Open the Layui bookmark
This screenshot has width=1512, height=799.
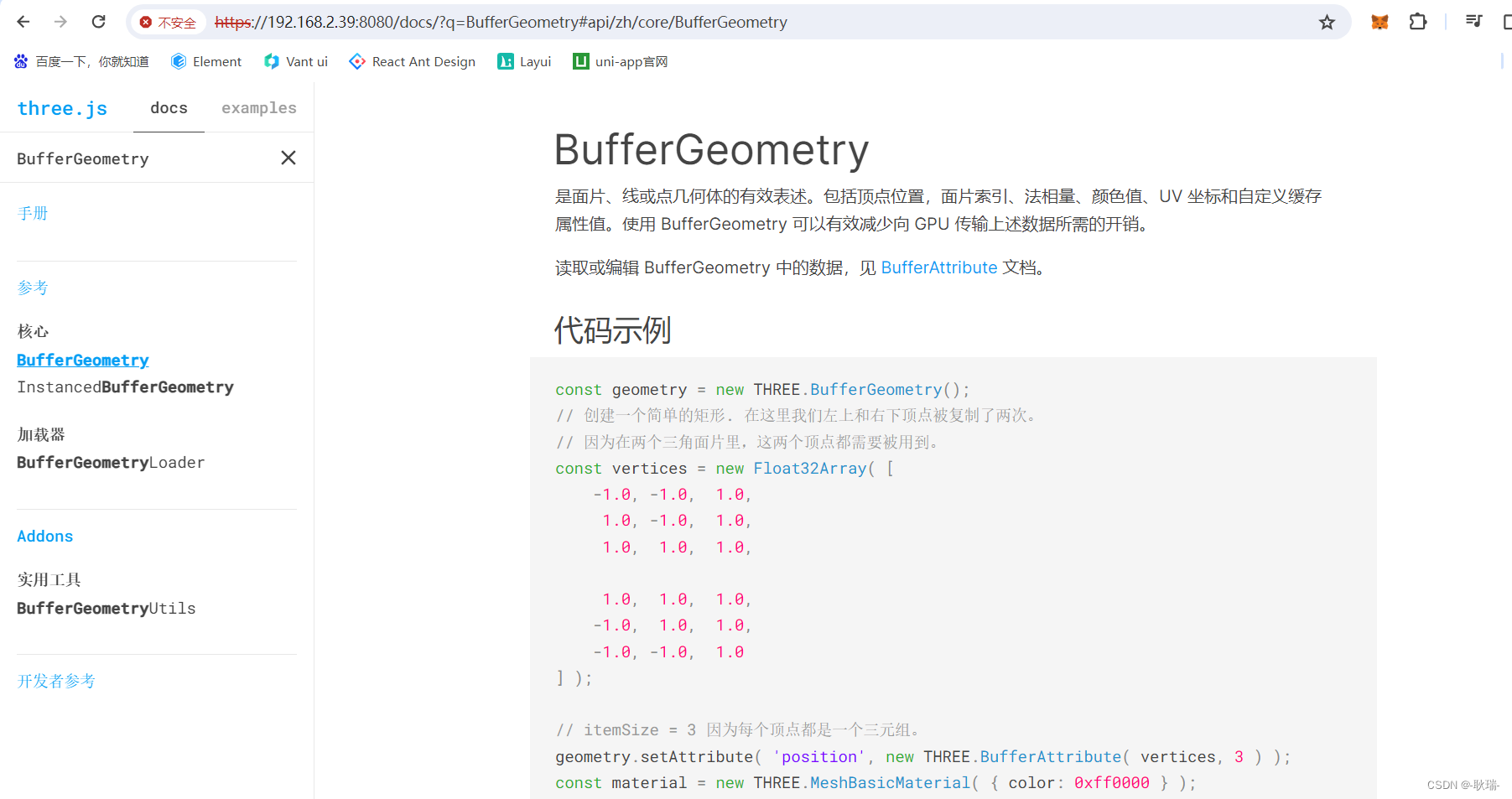524,61
